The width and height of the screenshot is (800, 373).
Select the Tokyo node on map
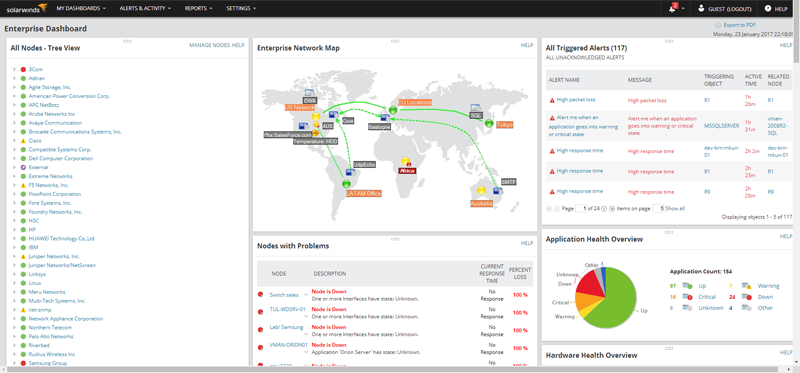[x=489, y=123]
